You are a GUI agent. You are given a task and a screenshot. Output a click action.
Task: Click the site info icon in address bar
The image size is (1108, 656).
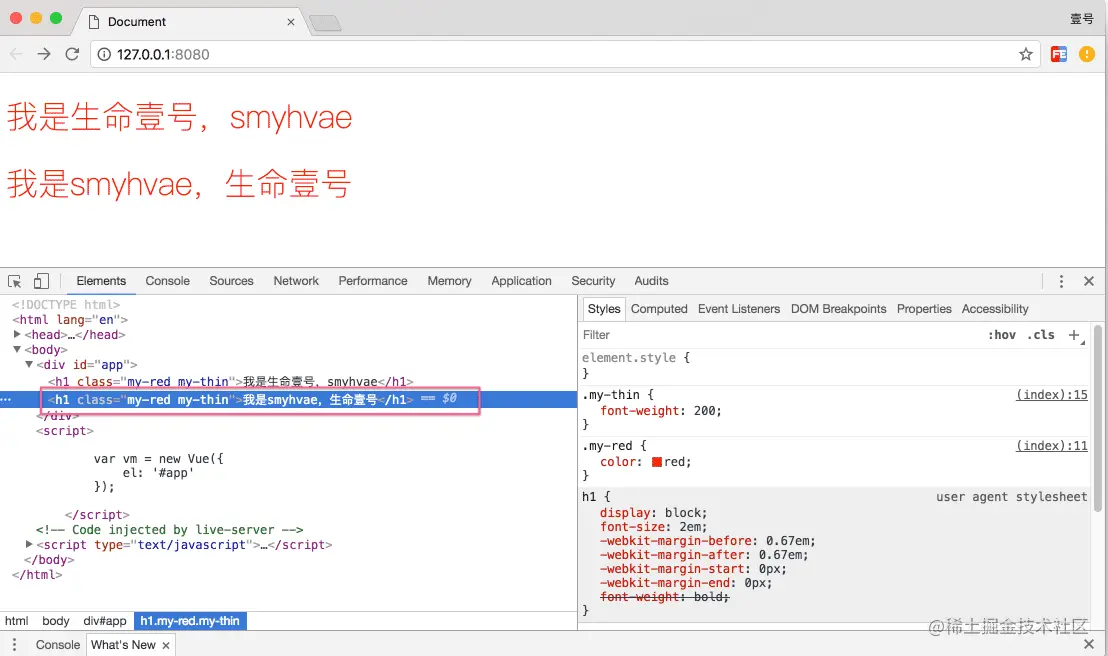point(104,54)
